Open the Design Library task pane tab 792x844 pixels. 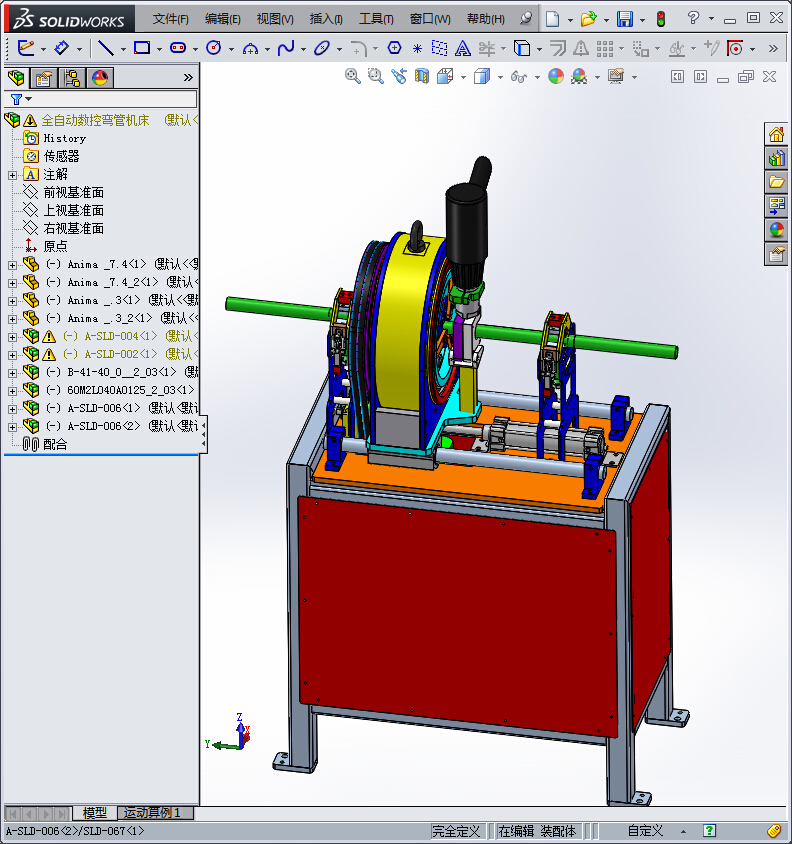[x=776, y=158]
